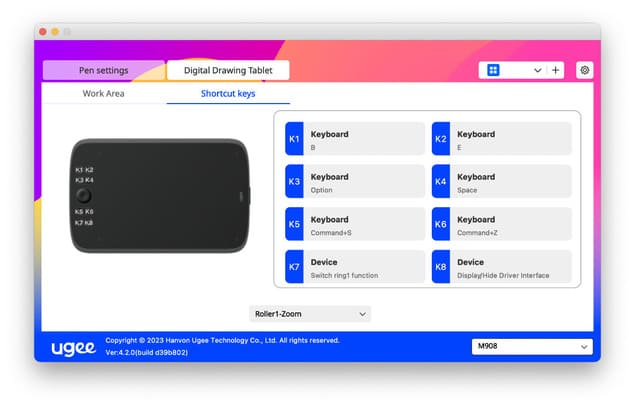
Task: Expand the application list chevron
Action: pos(537,70)
